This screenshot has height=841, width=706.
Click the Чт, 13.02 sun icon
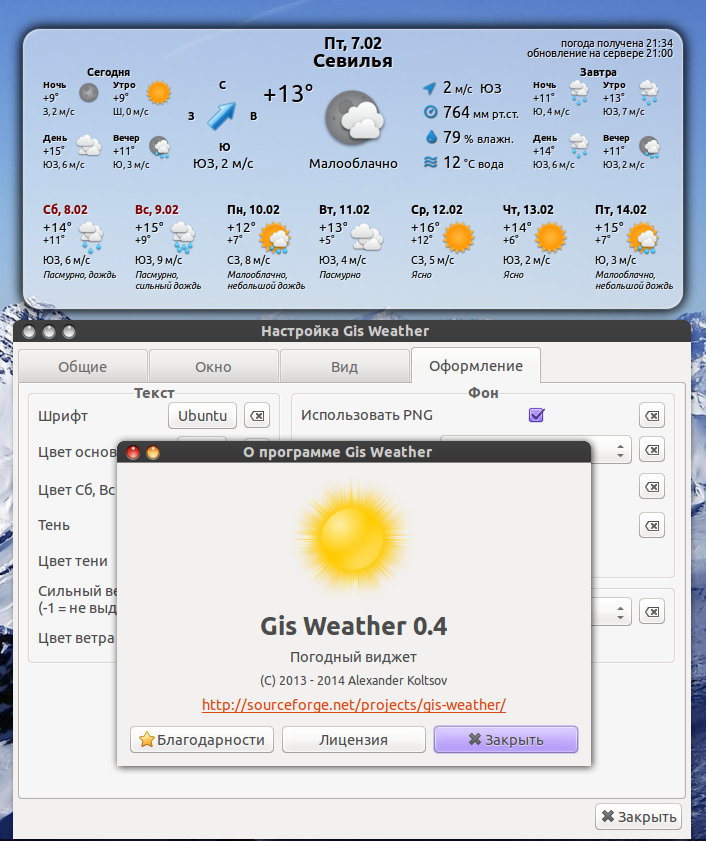[550, 238]
